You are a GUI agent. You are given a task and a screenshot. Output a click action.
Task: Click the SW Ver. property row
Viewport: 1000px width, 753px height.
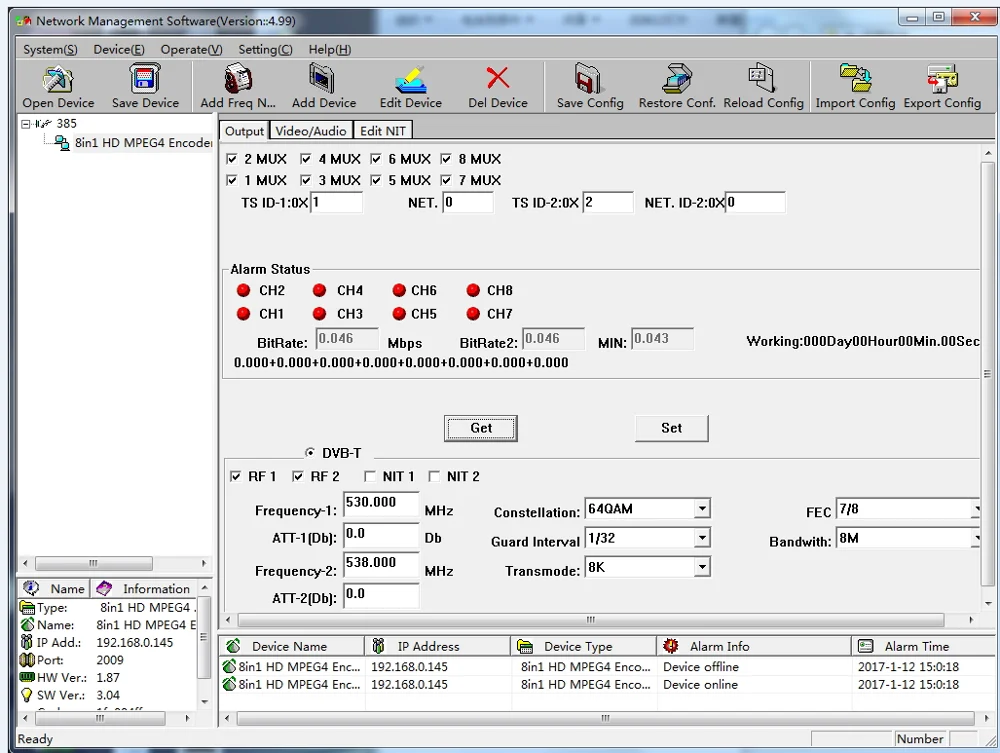click(x=107, y=696)
